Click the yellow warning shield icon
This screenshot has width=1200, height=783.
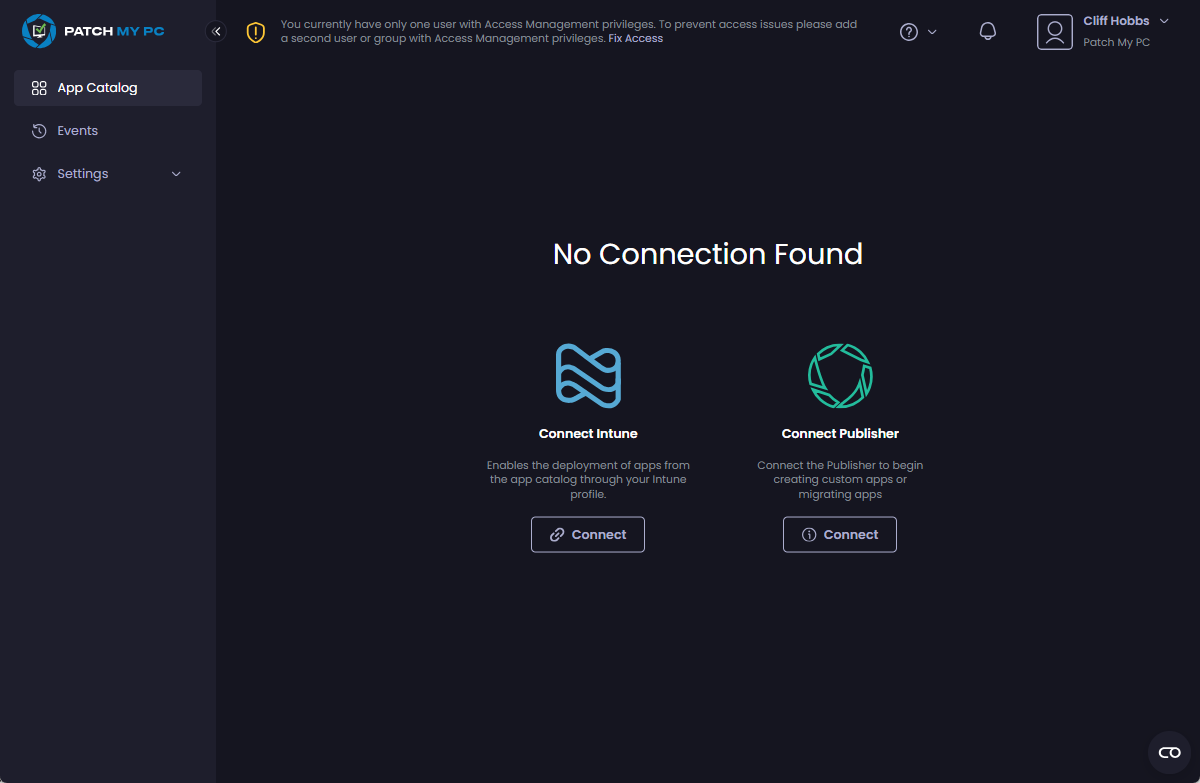coord(256,32)
